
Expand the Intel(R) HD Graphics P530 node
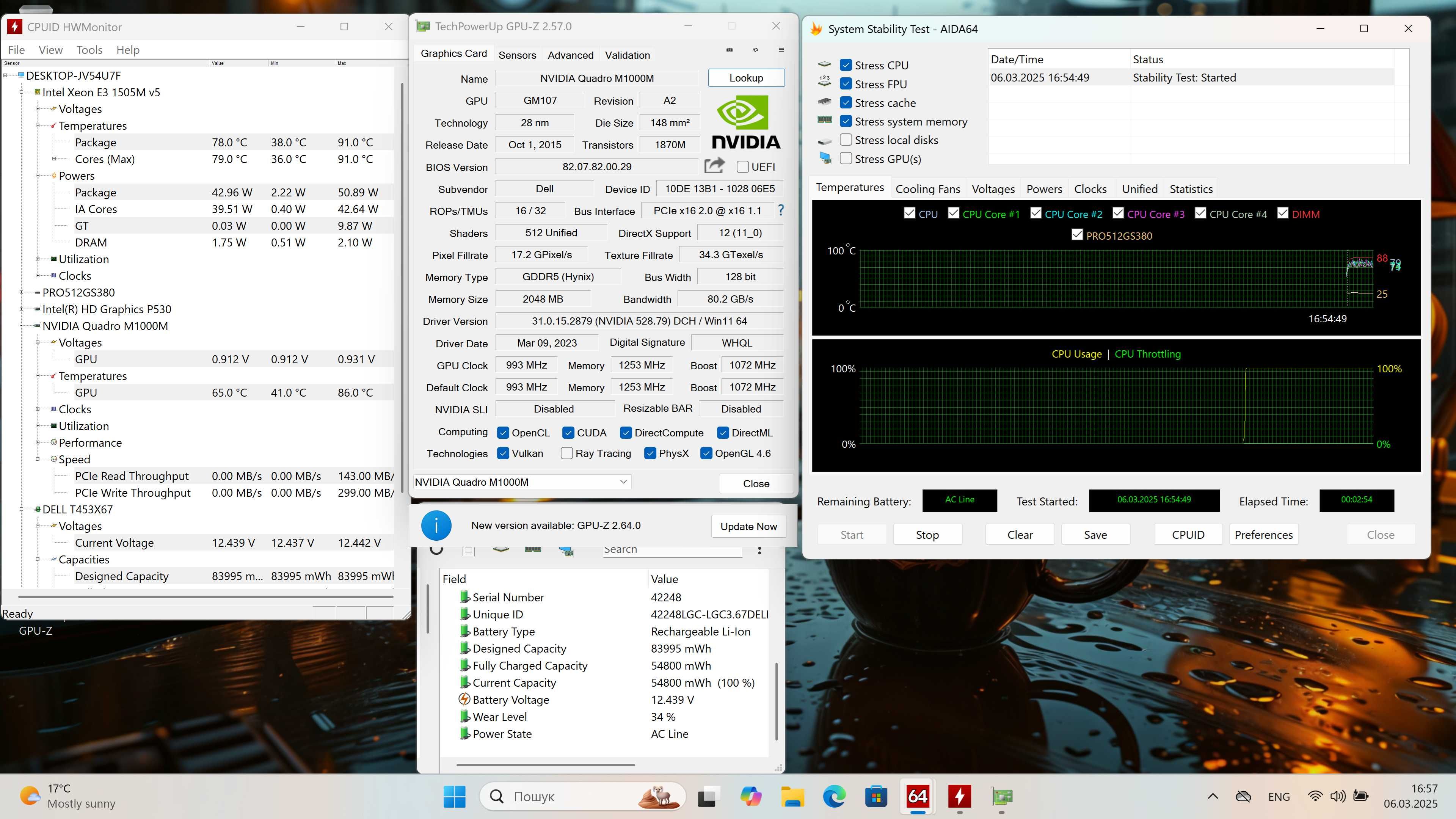point(22,309)
